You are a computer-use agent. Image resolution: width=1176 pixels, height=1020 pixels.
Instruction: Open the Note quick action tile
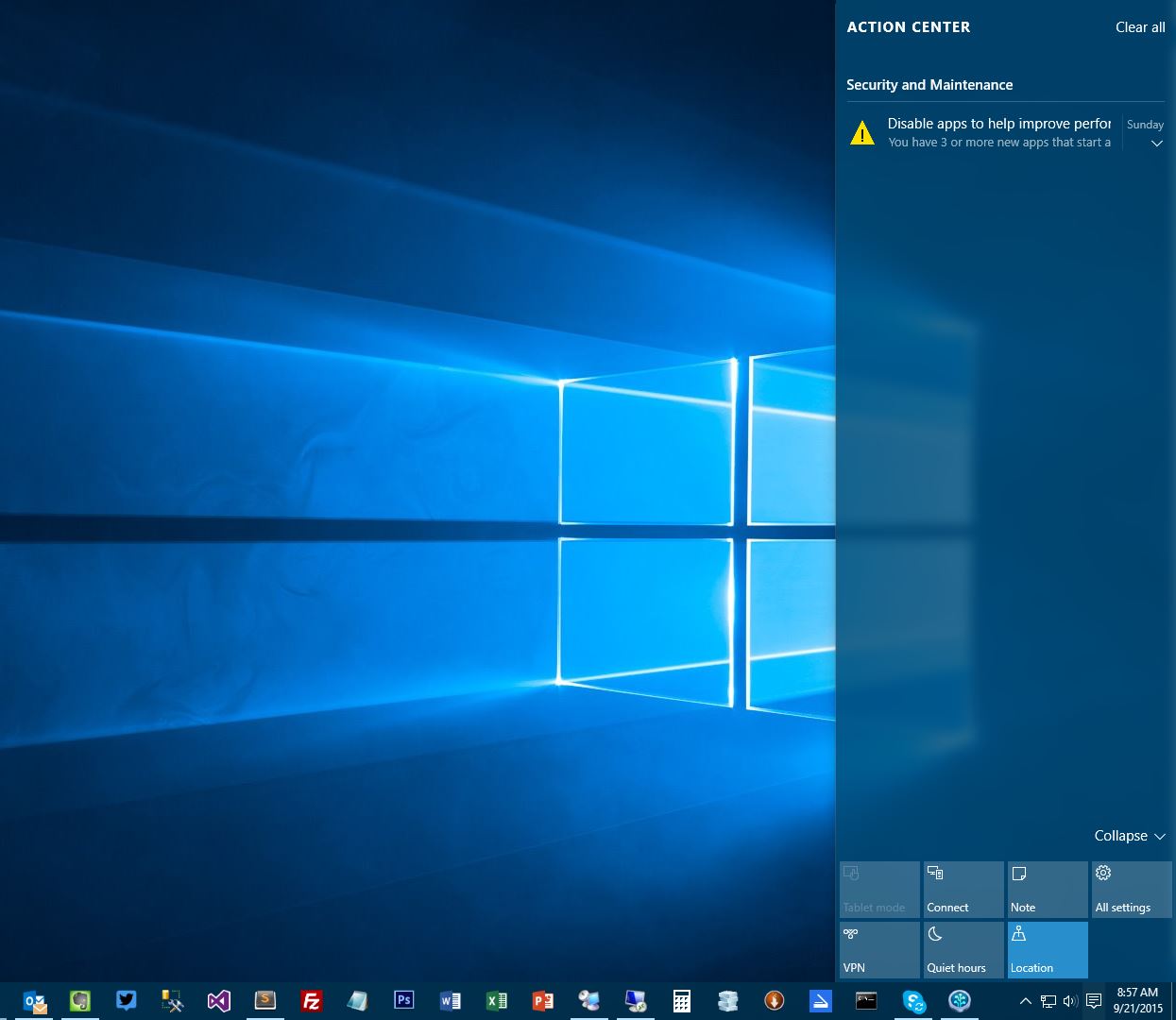click(x=1048, y=889)
